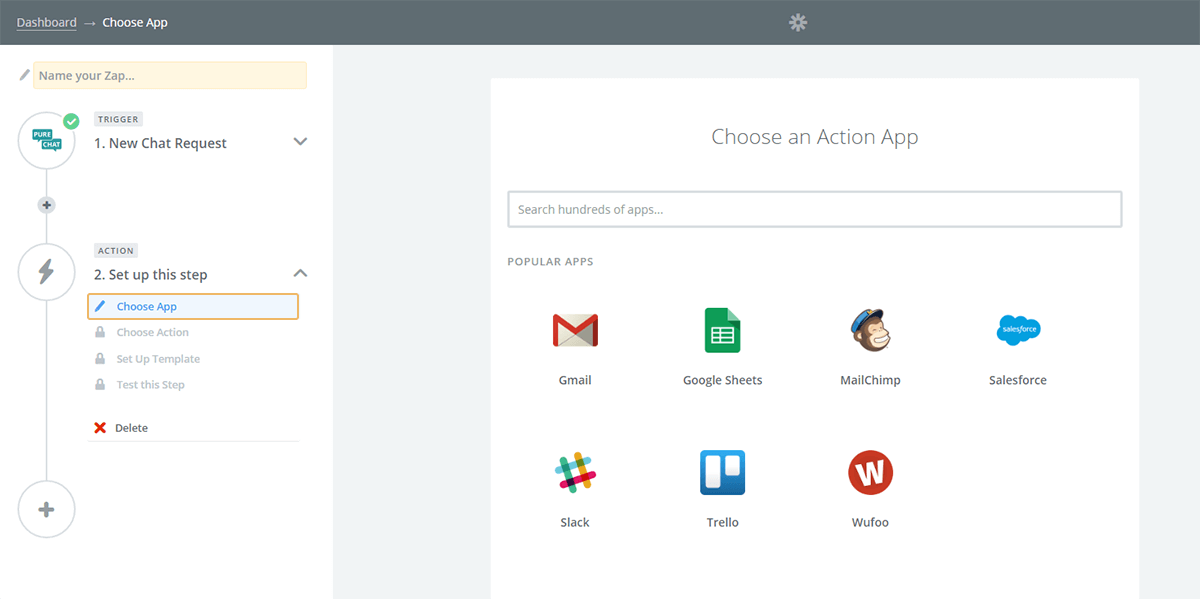
Task: Collapse the Set up this step section
Action: click(300, 273)
